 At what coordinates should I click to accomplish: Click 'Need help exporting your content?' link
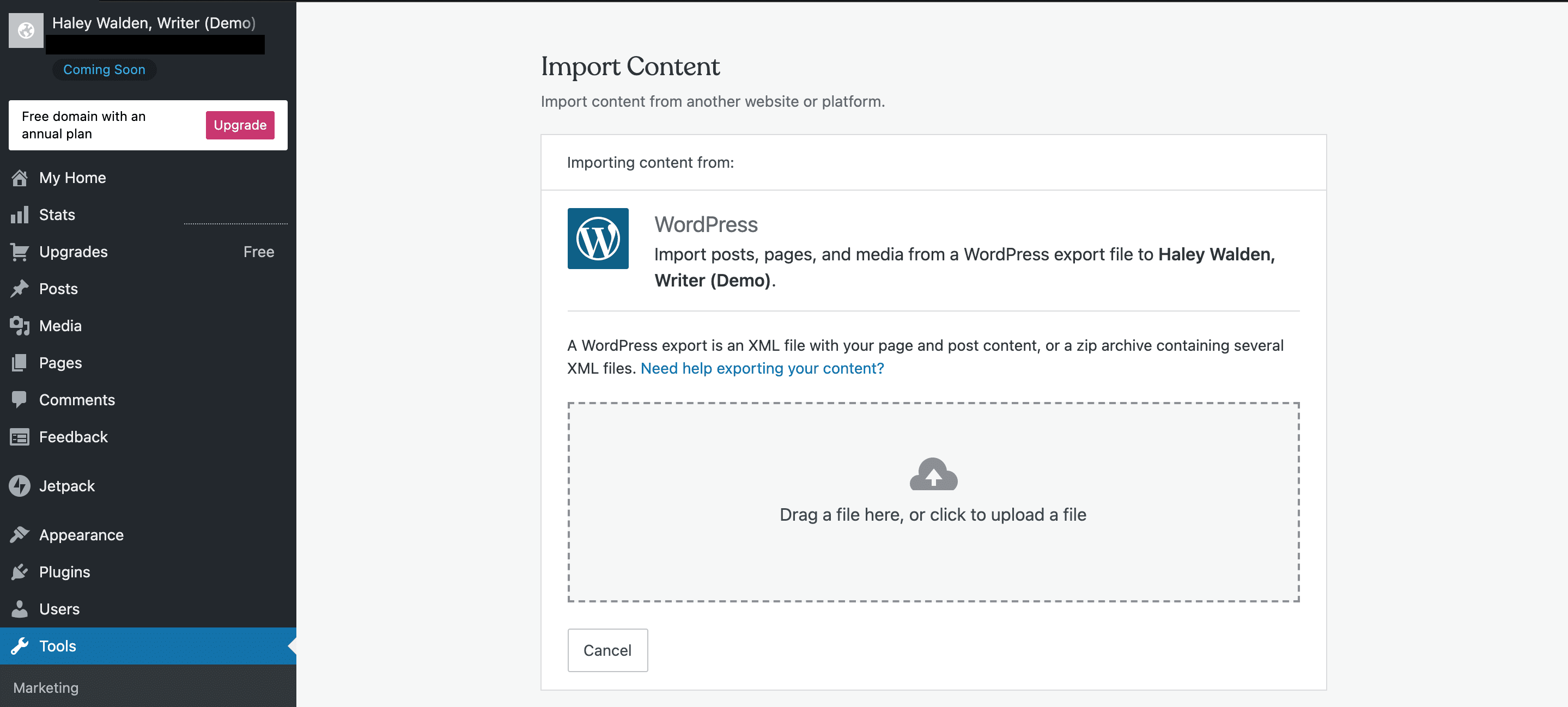pos(763,367)
